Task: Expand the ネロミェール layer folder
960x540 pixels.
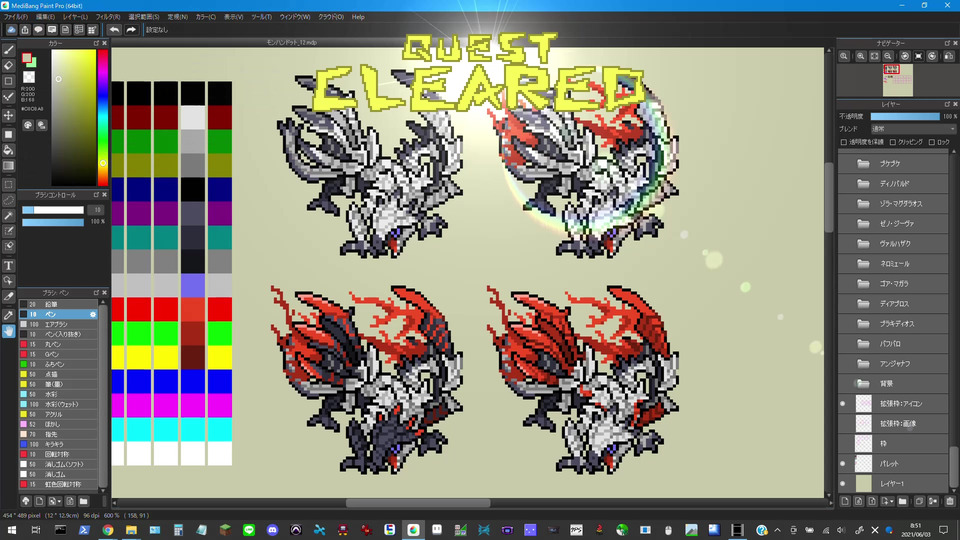Action: click(x=864, y=264)
